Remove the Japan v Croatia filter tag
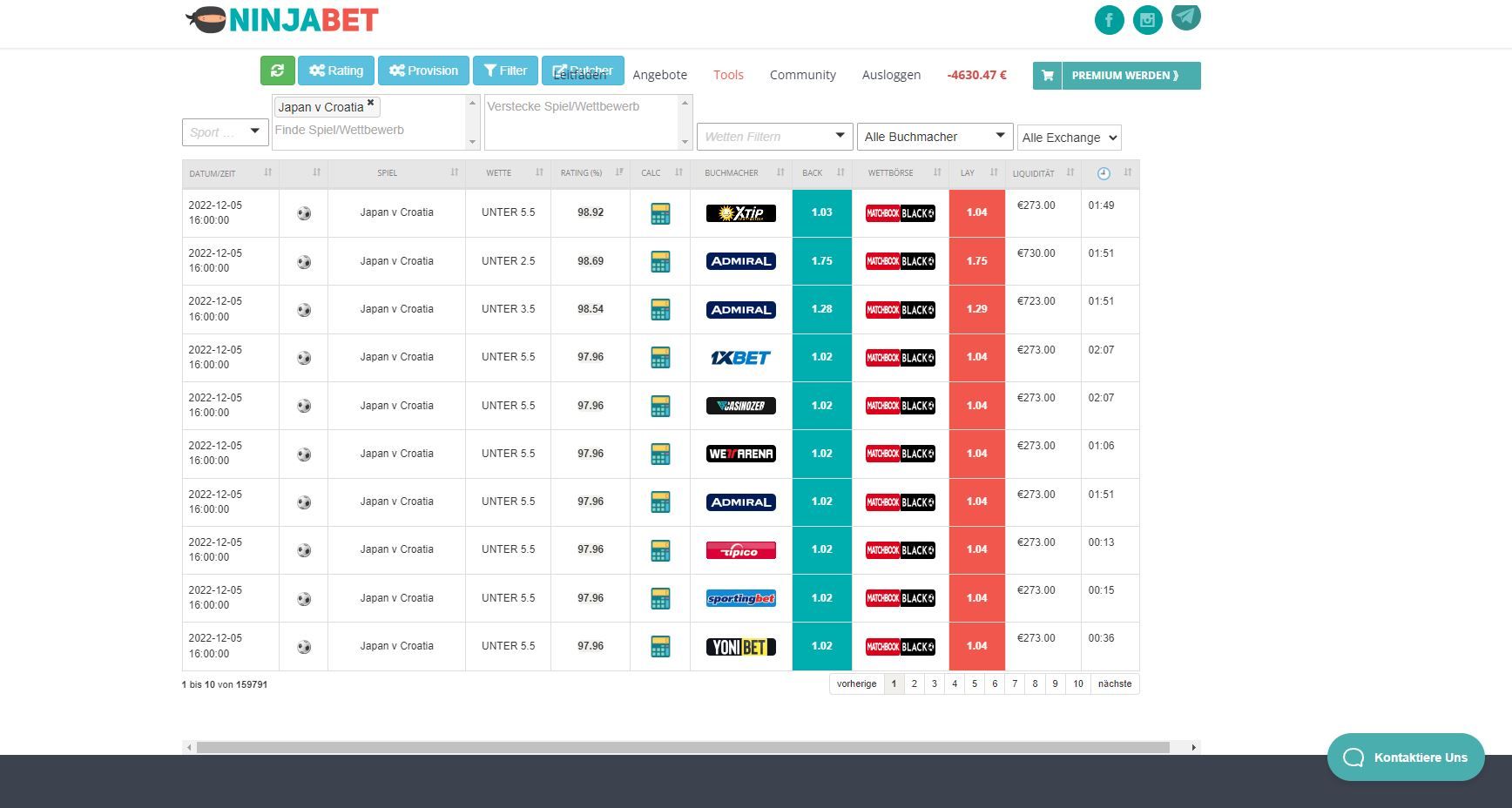1512x808 pixels. point(370,103)
